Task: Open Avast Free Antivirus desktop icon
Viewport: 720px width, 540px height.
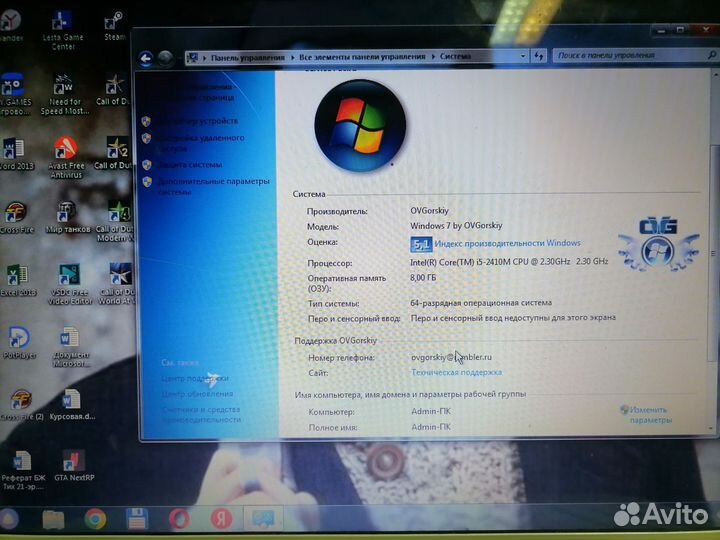Action: pos(65,151)
